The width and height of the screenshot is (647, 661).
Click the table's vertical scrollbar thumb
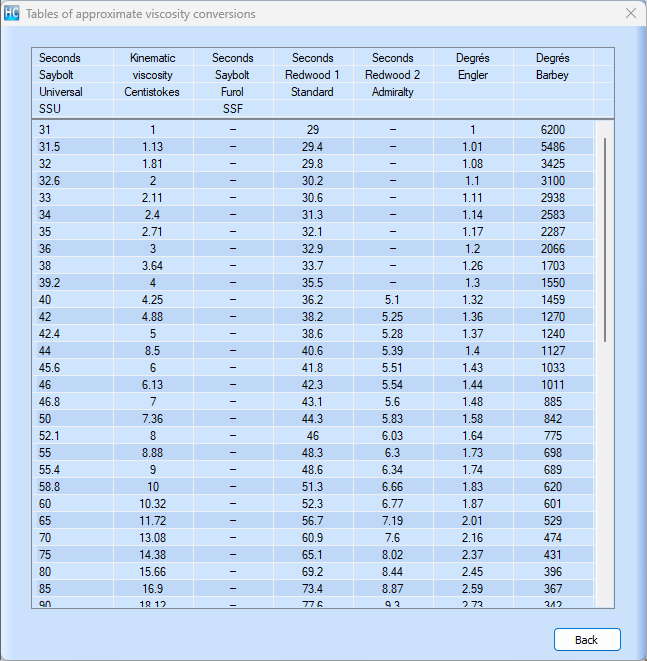(604, 240)
